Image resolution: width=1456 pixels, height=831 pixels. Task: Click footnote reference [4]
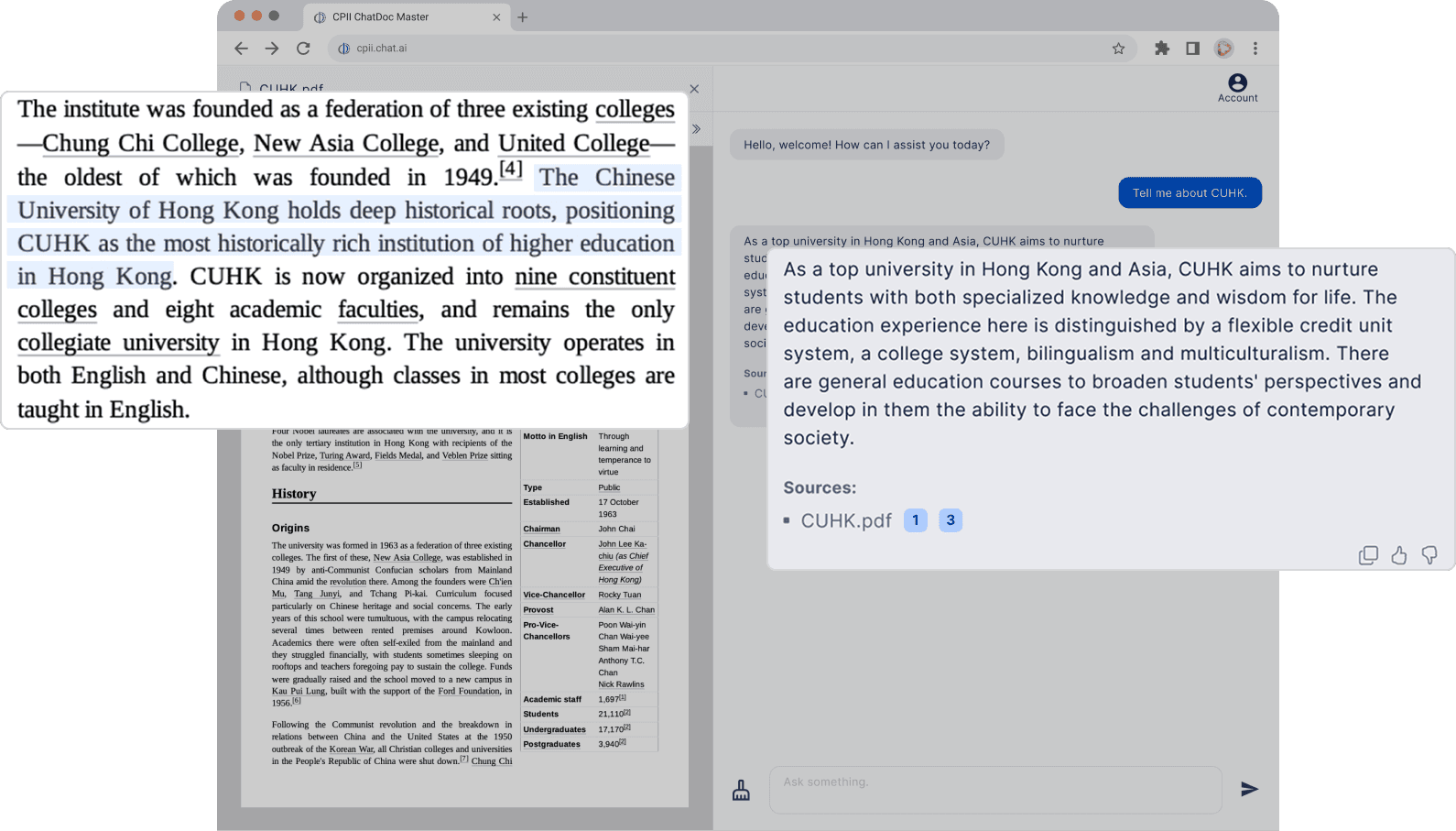[x=511, y=169]
